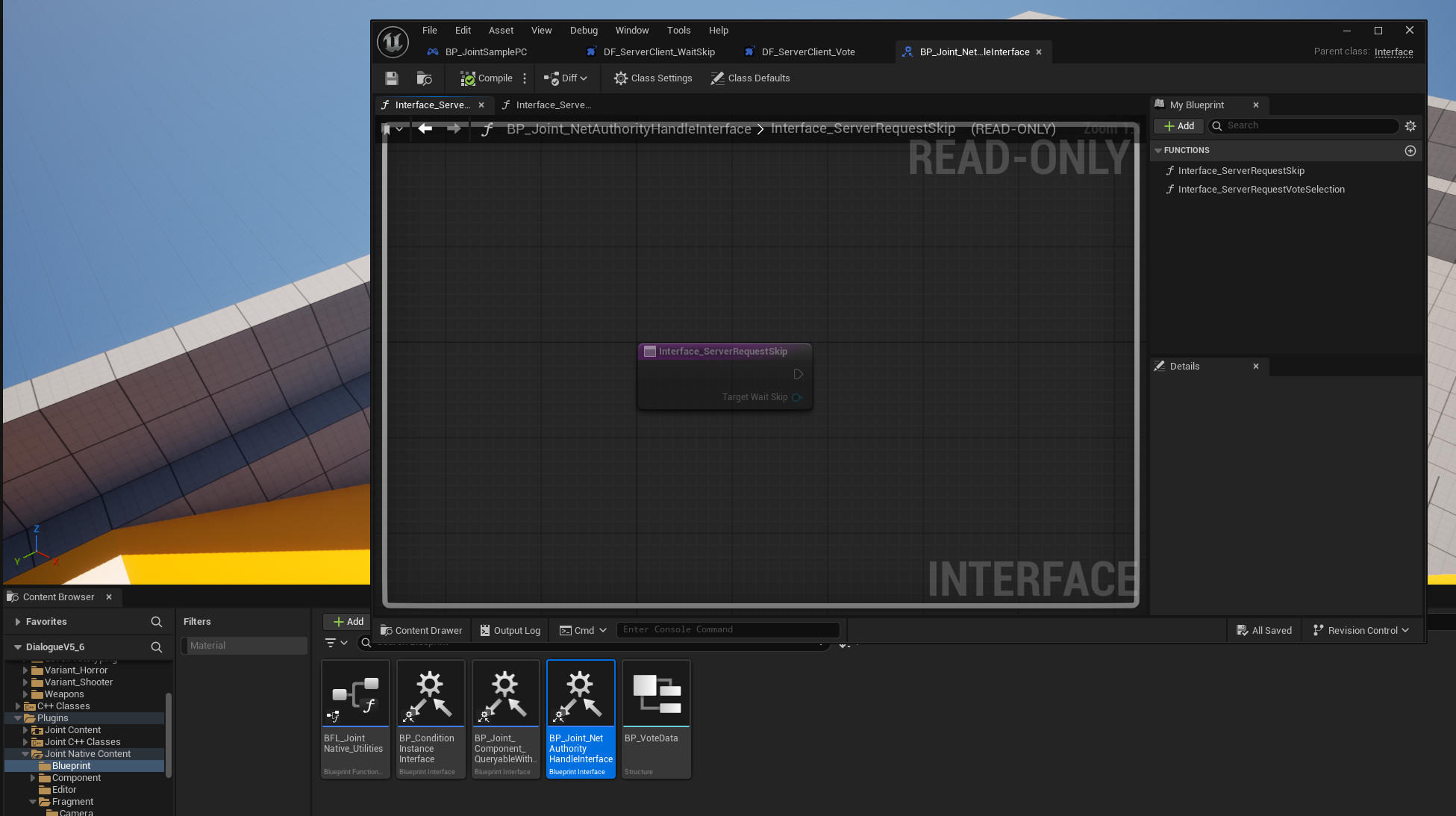The width and height of the screenshot is (1456, 816).
Task: Click the Save asset floppy icon
Action: [x=392, y=78]
